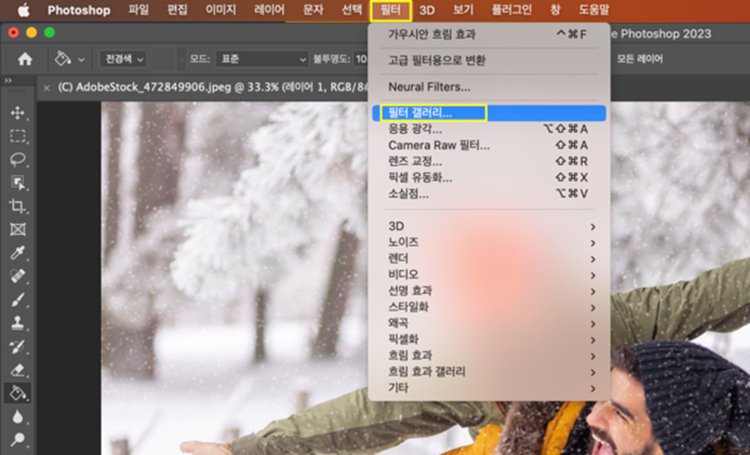This screenshot has width=750, height=455.
Task: Expand the 기타 submenu
Action: [x=489, y=388]
